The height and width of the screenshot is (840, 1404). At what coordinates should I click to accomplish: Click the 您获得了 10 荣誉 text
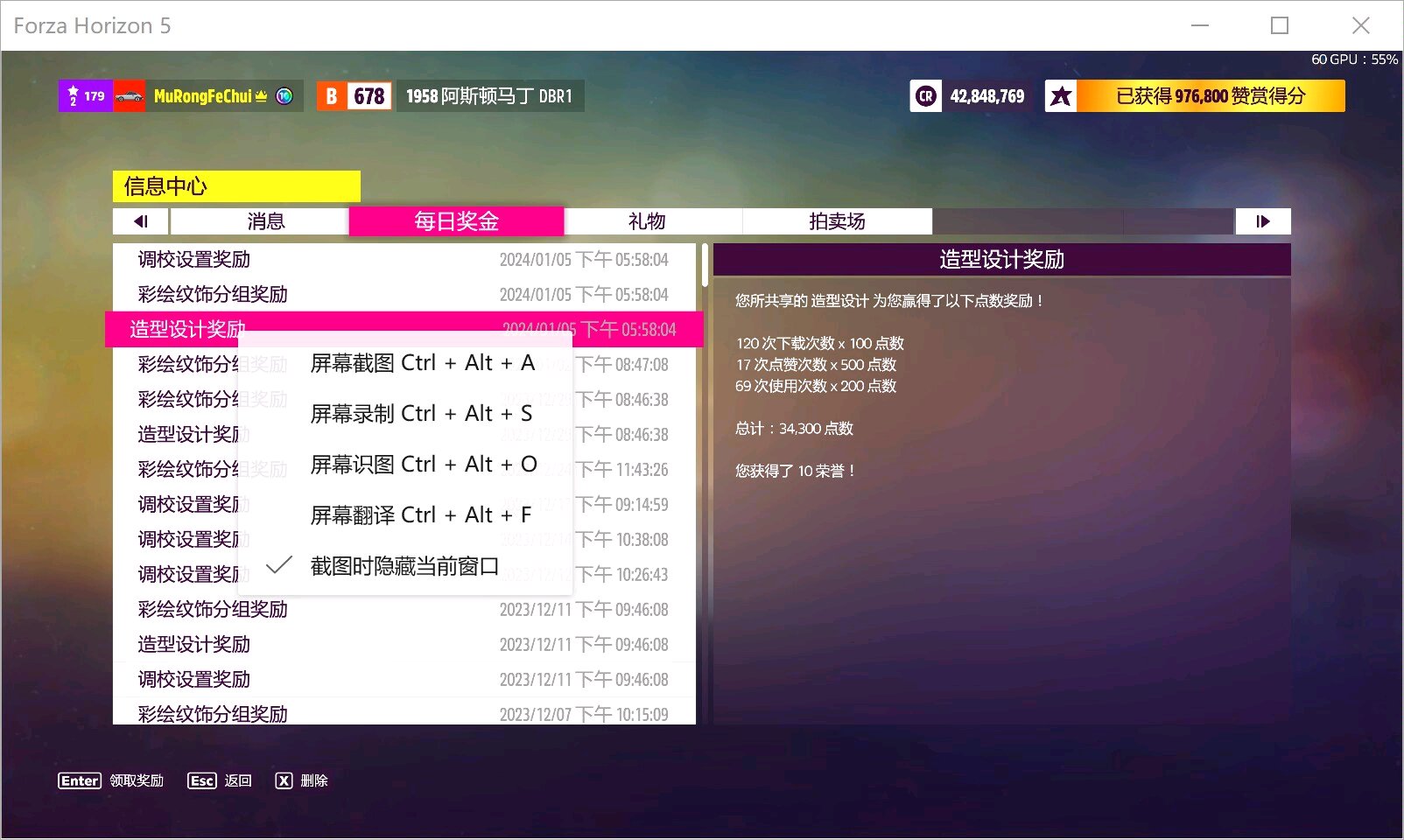click(x=796, y=471)
